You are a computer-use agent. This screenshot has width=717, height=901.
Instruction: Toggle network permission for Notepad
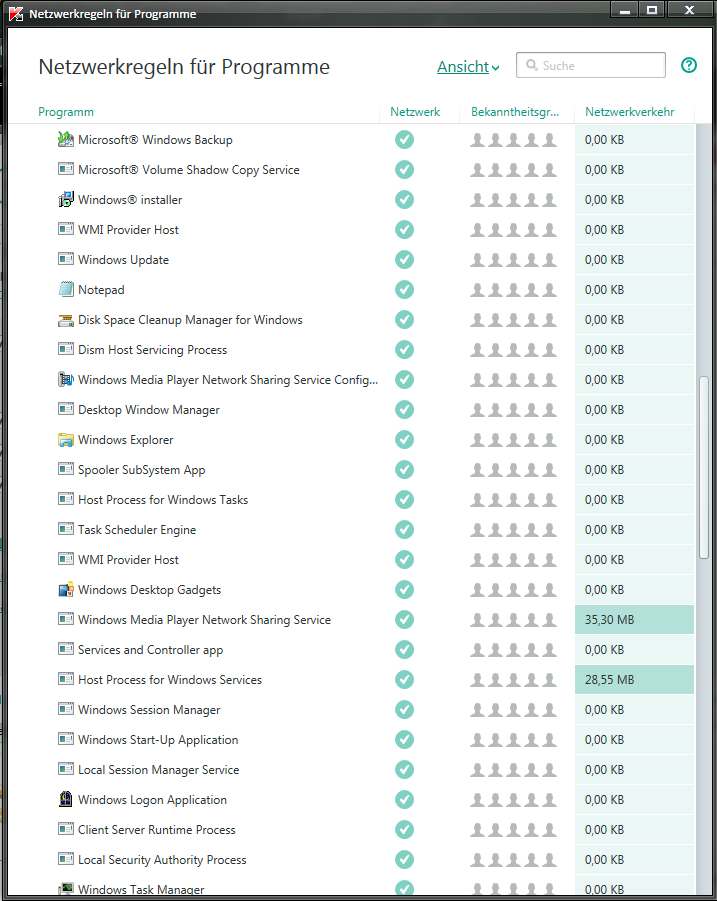tap(404, 290)
